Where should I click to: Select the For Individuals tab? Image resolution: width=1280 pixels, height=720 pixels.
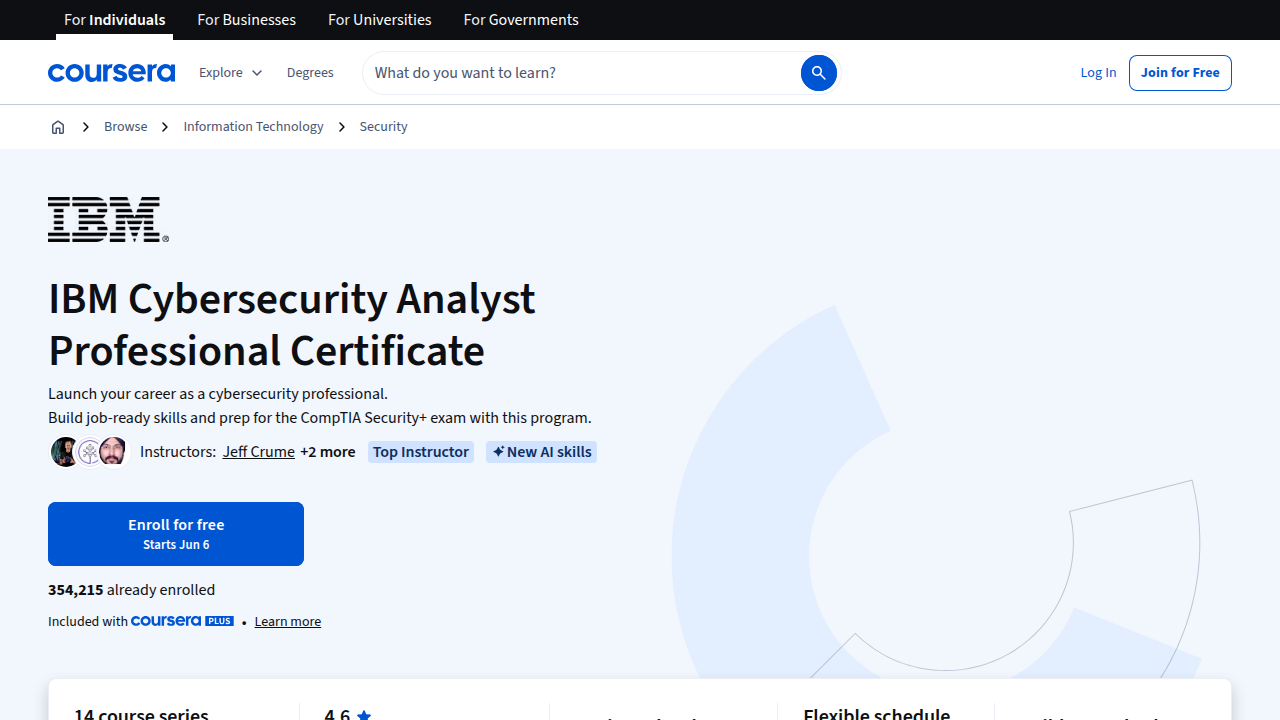(x=114, y=20)
